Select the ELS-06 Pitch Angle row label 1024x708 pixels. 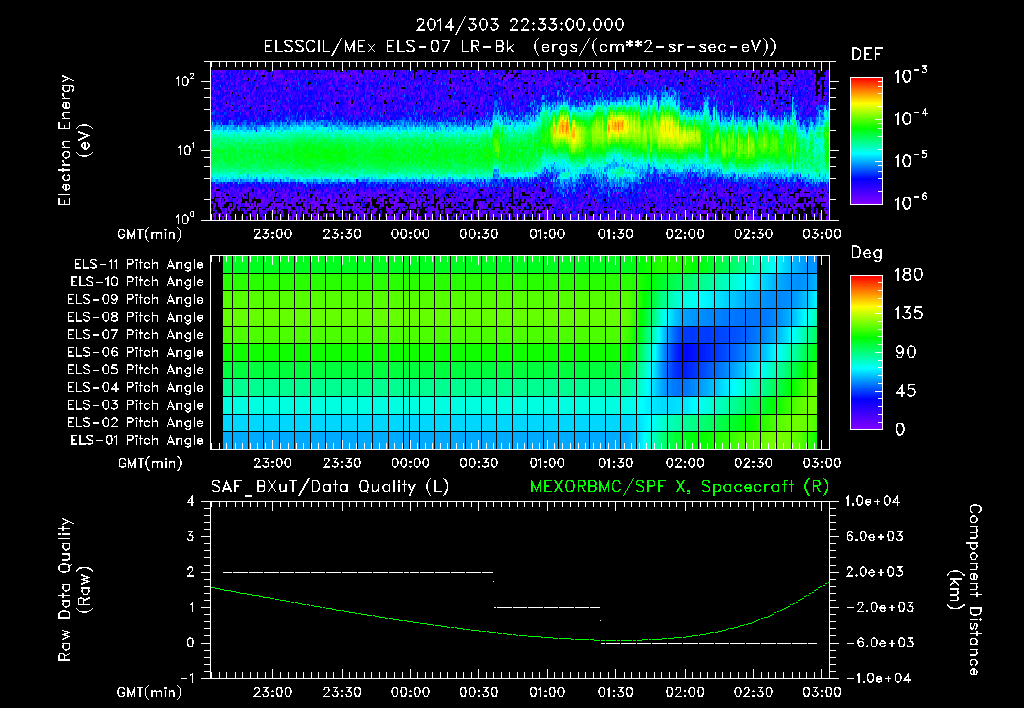[135, 353]
